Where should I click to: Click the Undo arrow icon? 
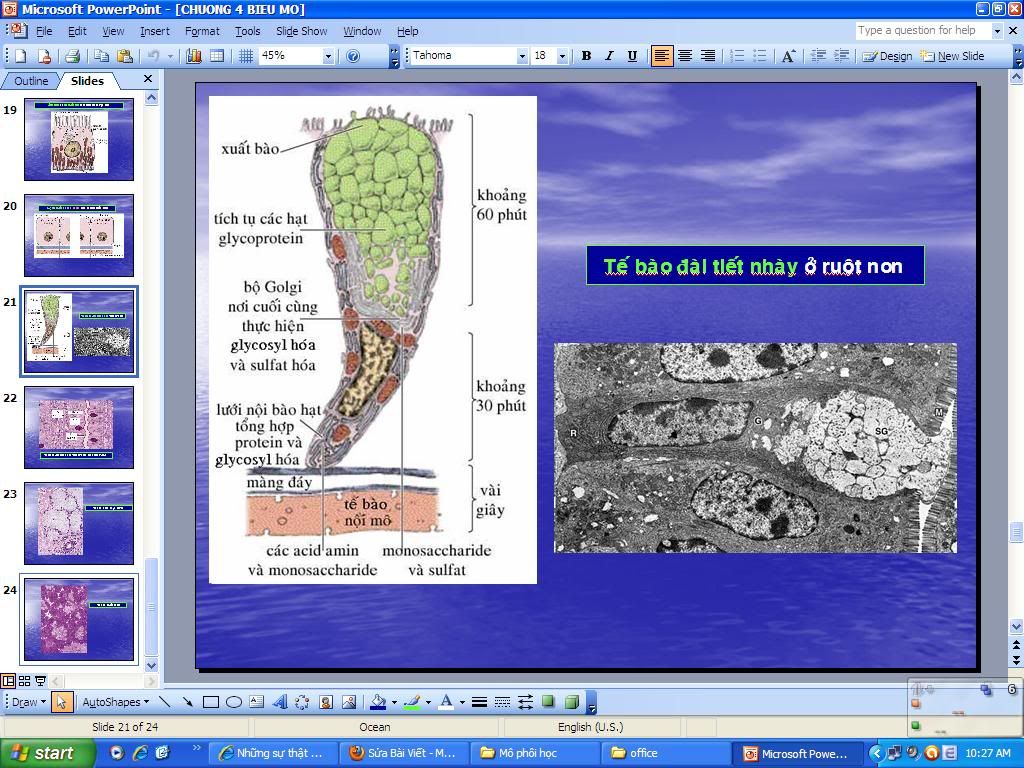tap(153, 56)
